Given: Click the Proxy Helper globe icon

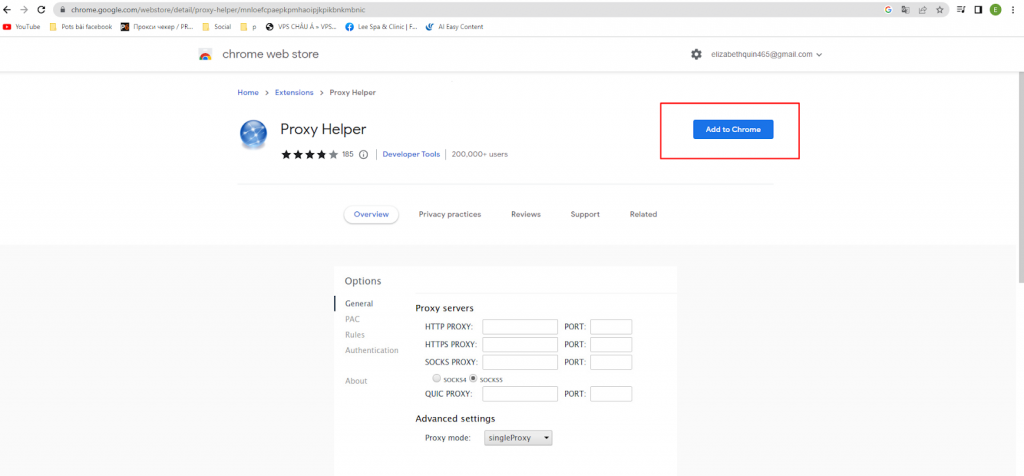Looking at the screenshot, I should 253,133.
